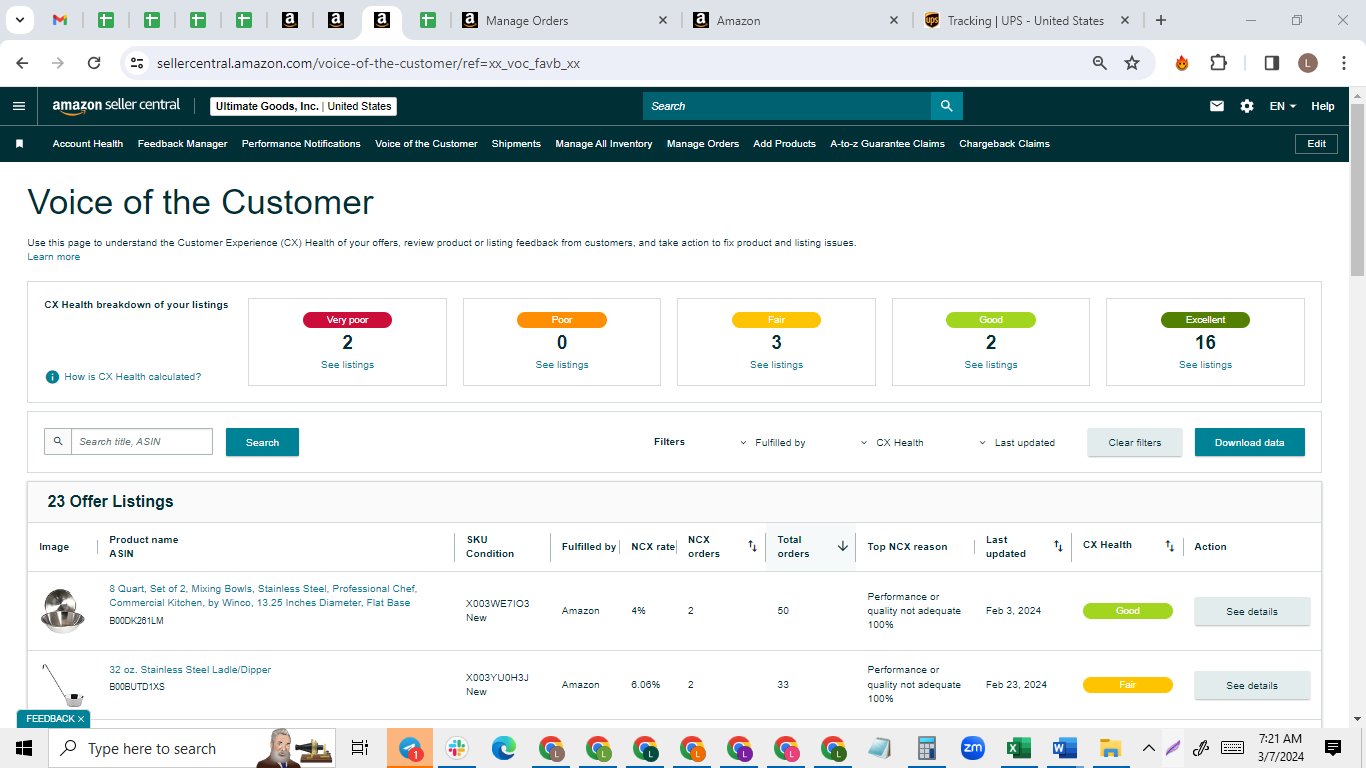
Task: Open the Chrome profile avatar
Action: (1308, 63)
